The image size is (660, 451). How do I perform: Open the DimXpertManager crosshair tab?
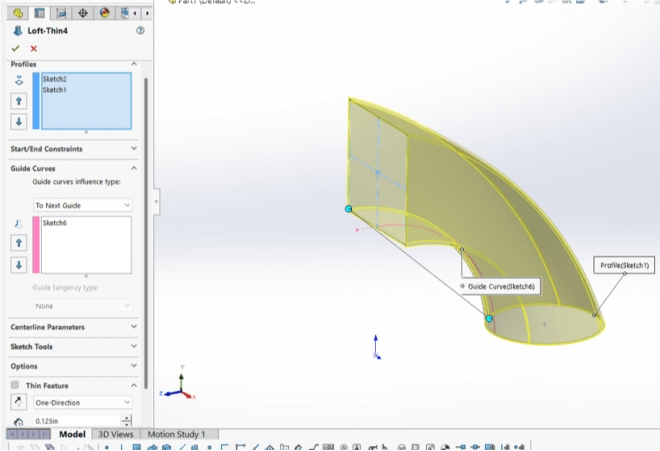point(83,14)
